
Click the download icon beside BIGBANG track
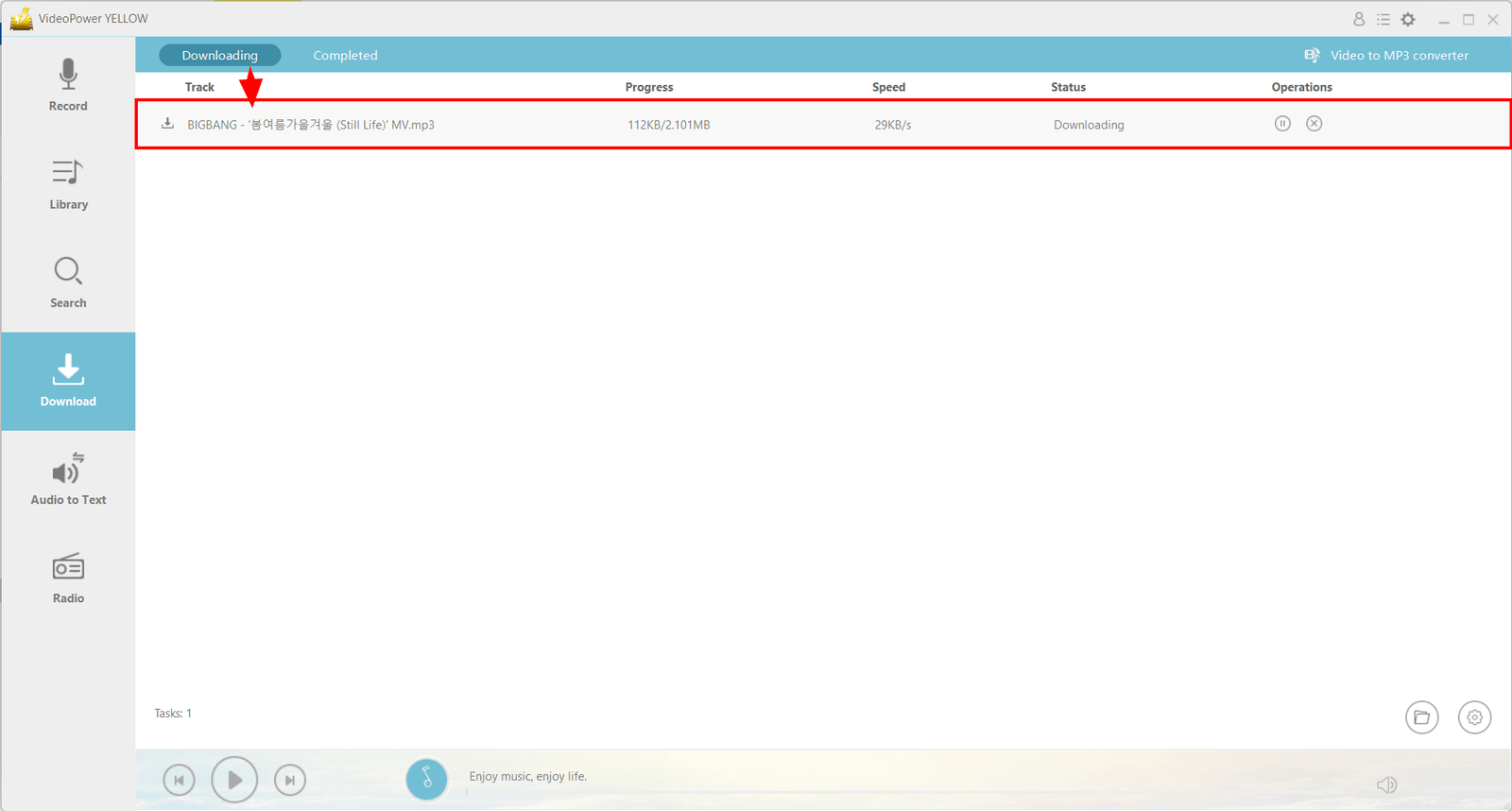(x=167, y=124)
